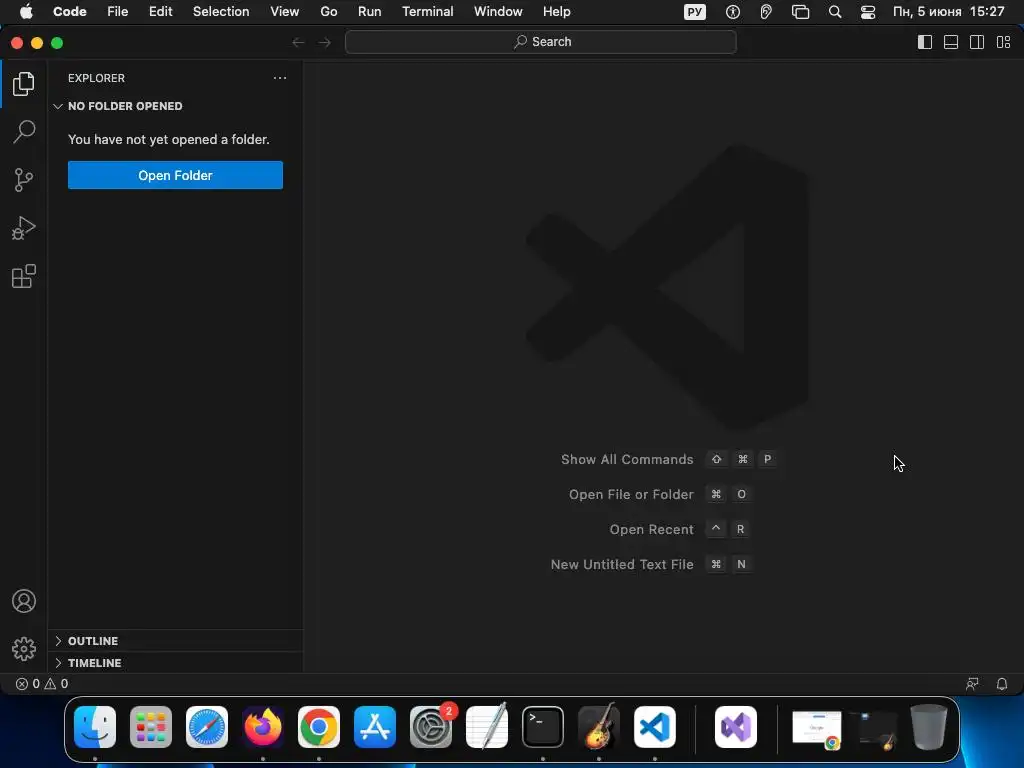Open the Window menu
Viewport: 1024px width, 768px height.
(498, 12)
